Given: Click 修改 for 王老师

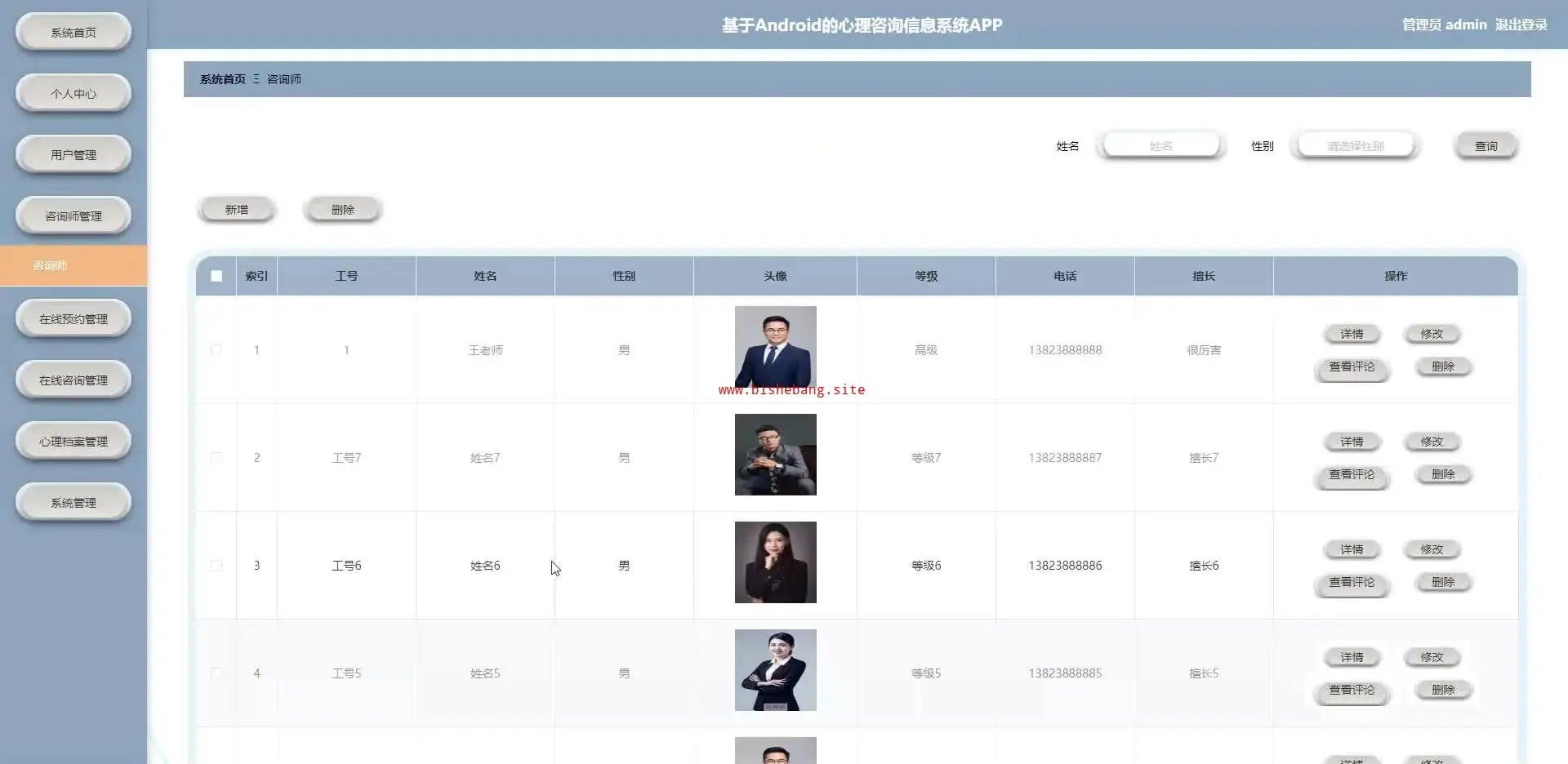Looking at the screenshot, I should (1432, 334).
